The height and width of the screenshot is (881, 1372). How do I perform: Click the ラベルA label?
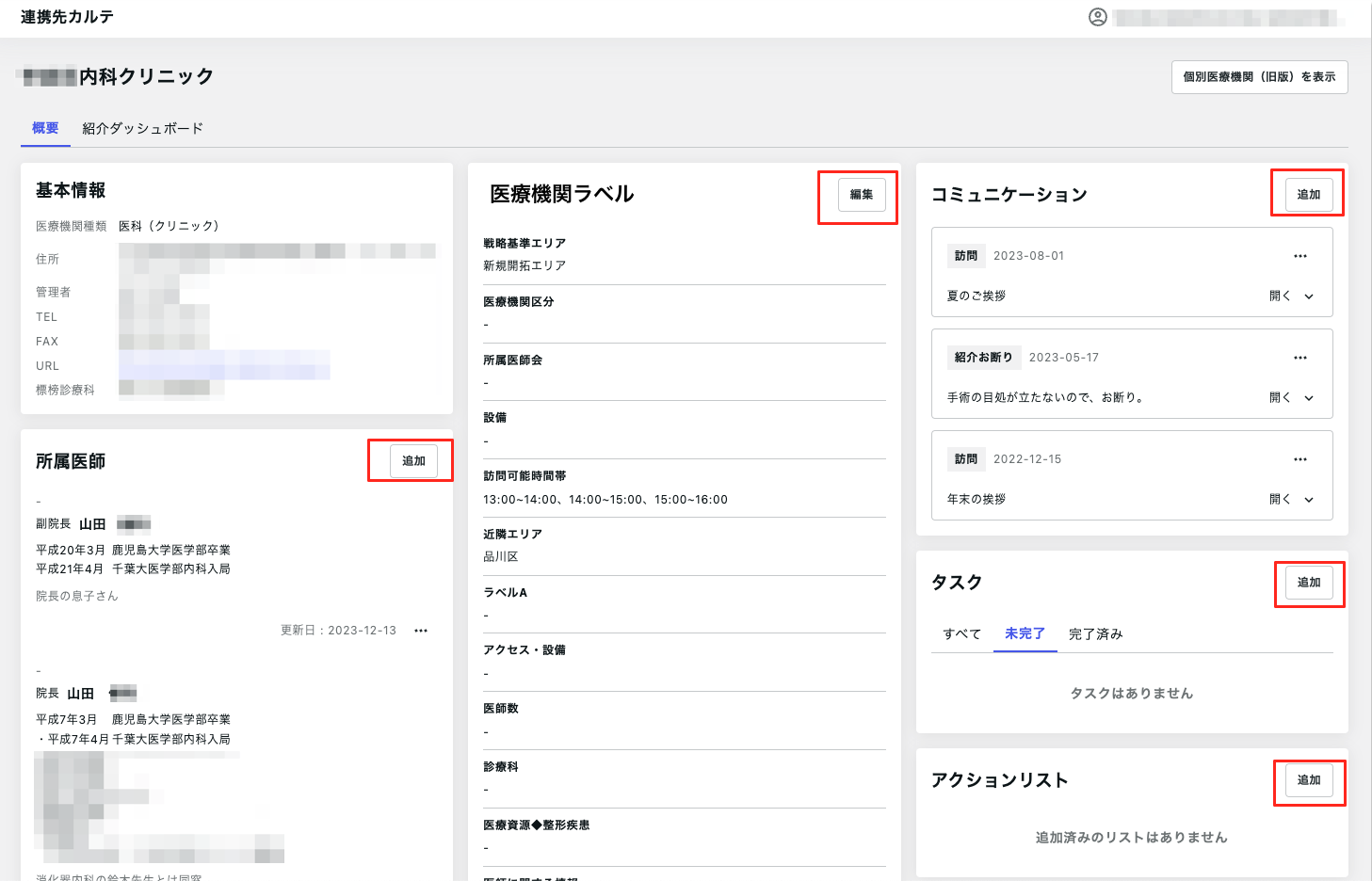pos(506,593)
